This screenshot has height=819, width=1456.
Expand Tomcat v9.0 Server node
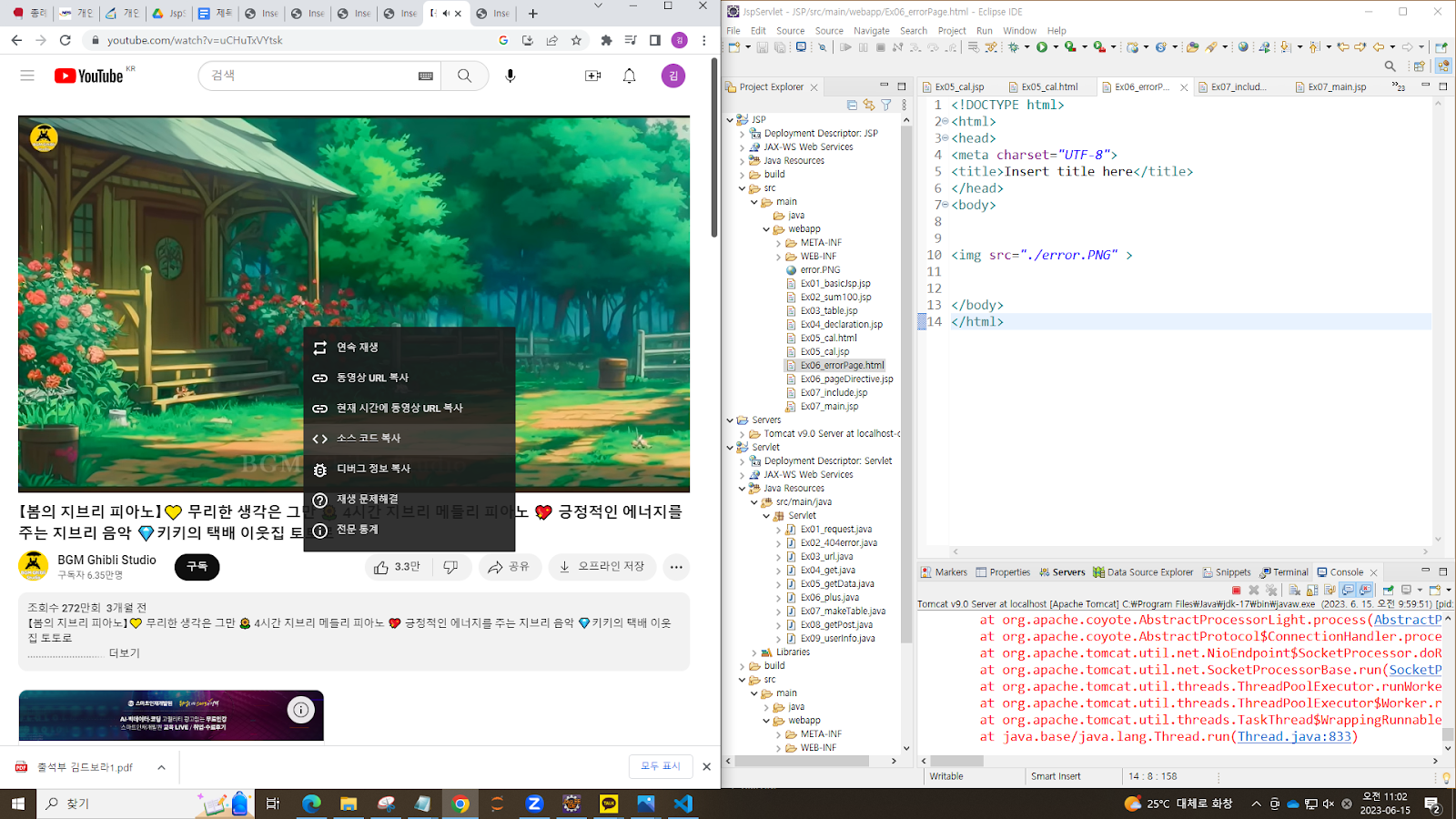742,434
